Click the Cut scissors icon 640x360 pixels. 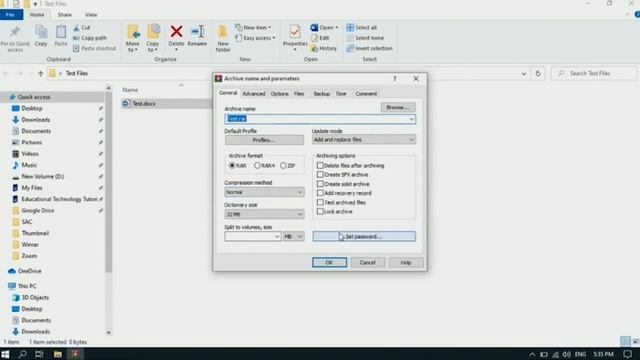pyautogui.click(x=76, y=28)
